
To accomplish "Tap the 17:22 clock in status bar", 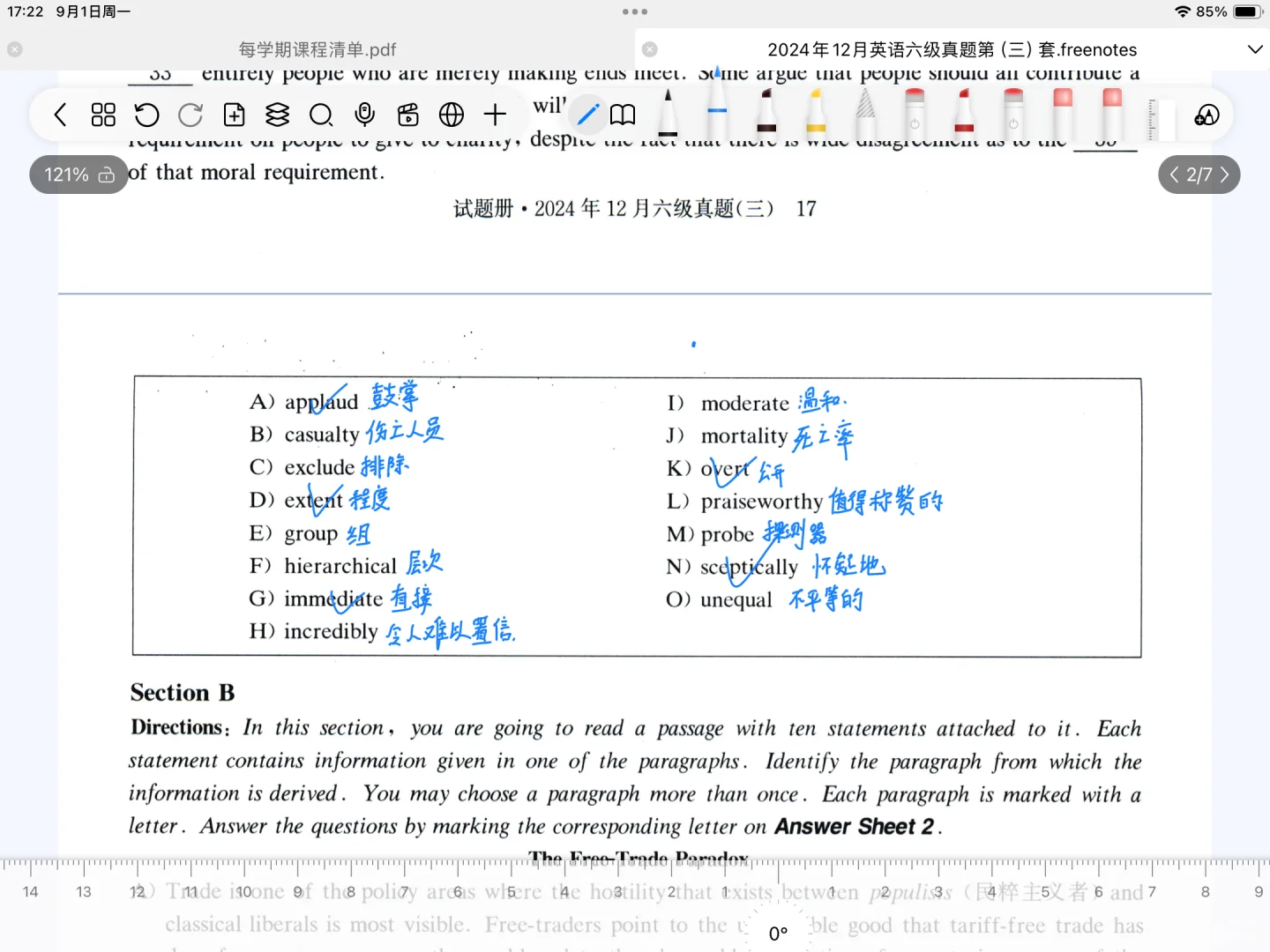I will (26, 11).
